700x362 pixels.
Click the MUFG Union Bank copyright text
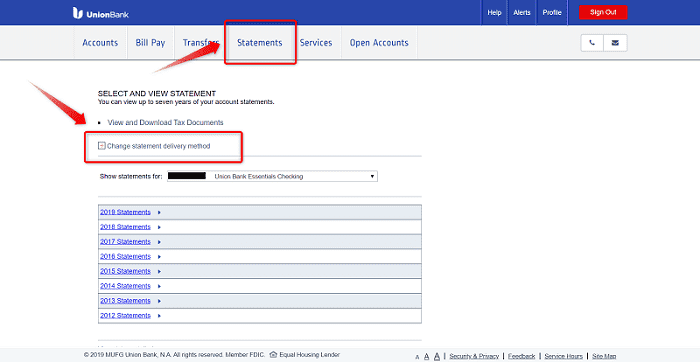pos(174,355)
